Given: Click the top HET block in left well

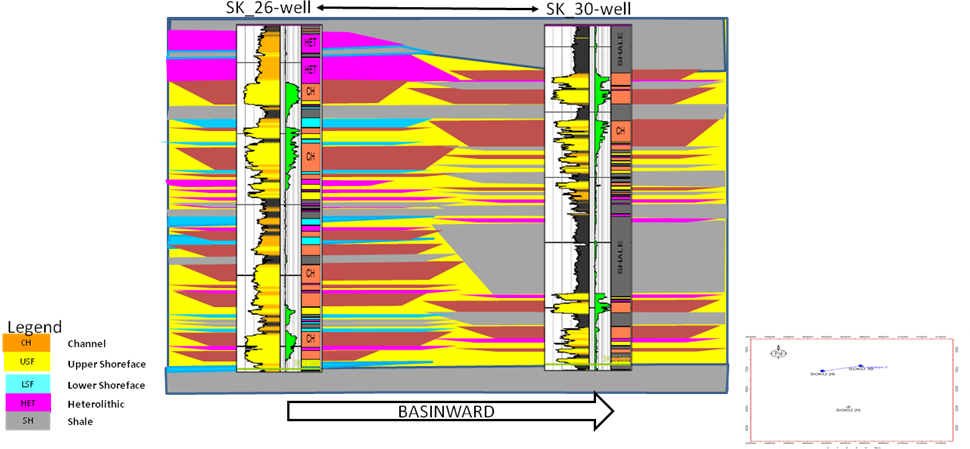Looking at the screenshot, I should click(311, 43).
